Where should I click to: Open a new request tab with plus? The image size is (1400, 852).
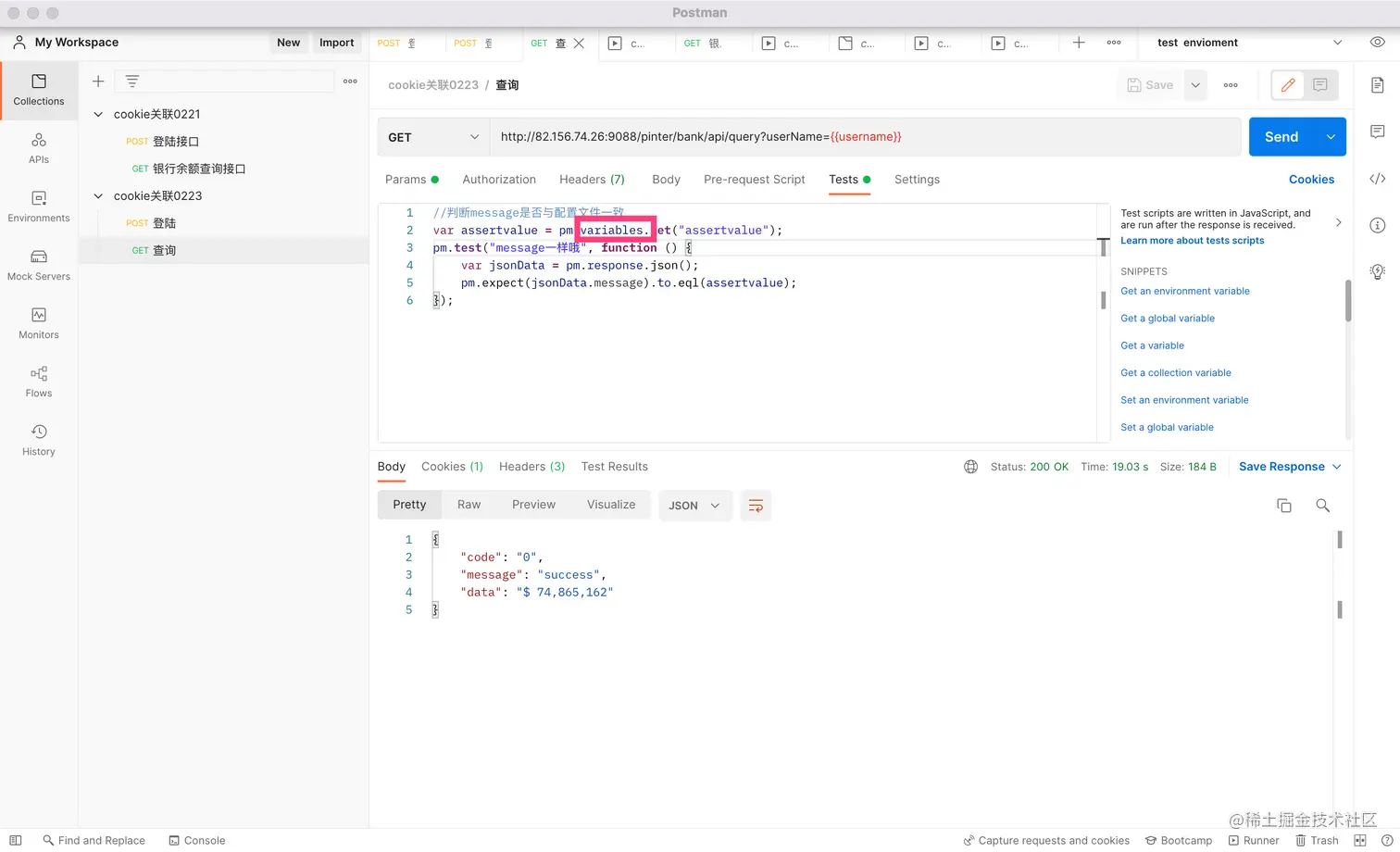[1079, 43]
